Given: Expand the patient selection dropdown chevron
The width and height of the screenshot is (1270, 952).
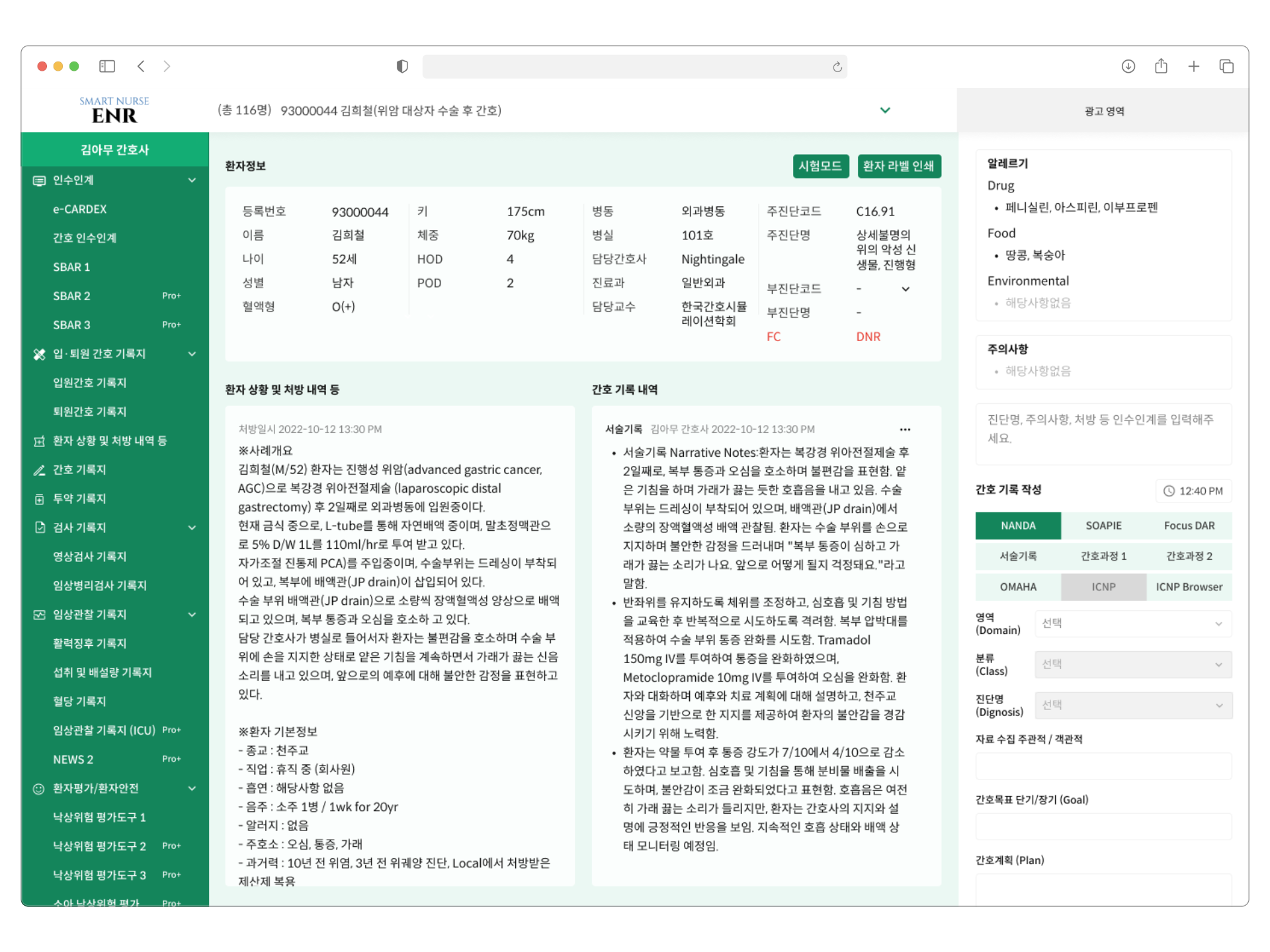Looking at the screenshot, I should pyautogui.click(x=885, y=110).
